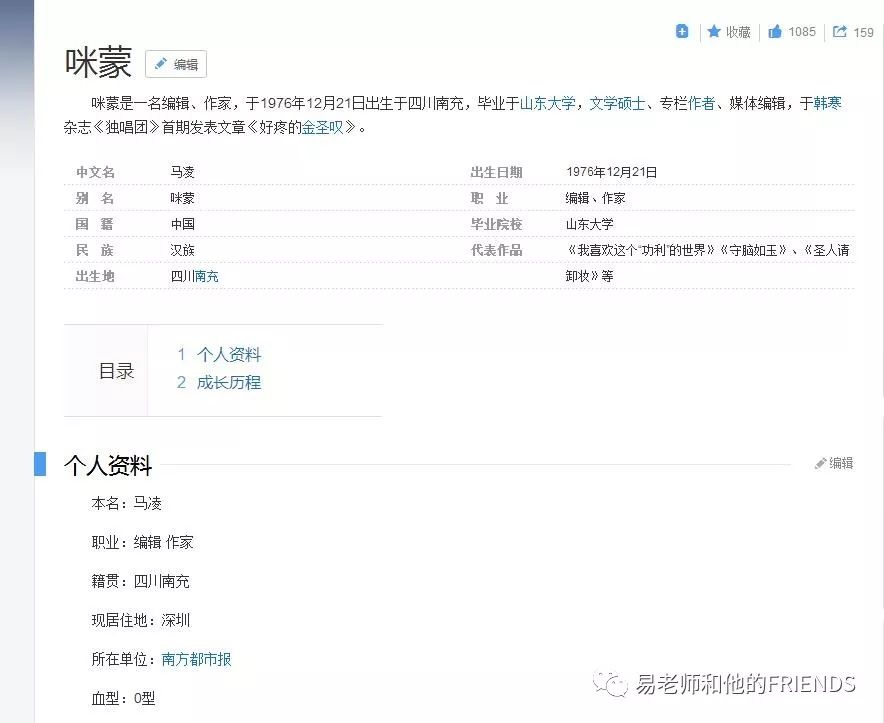
Task: Click the blue plus icon at top
Action: 682,32
